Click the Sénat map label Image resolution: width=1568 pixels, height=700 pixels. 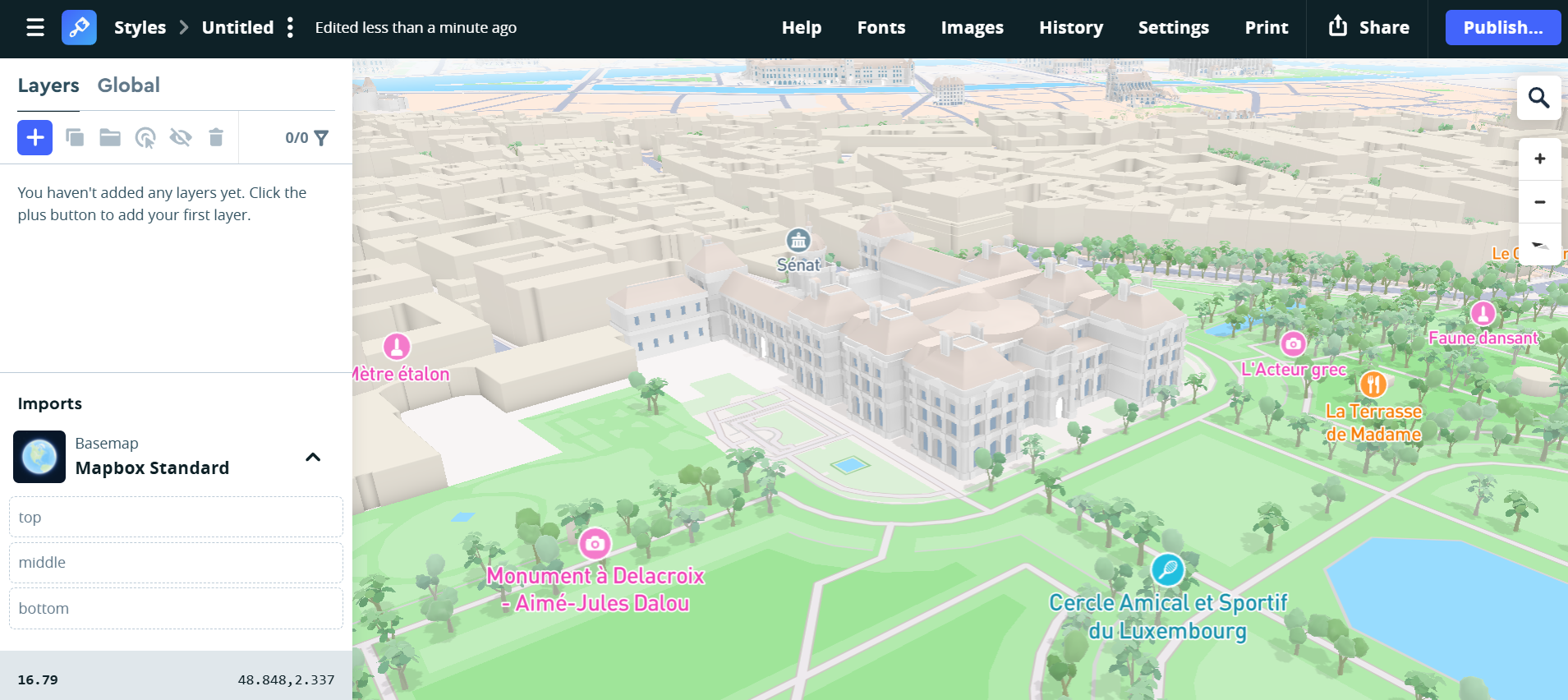[x=798, y=265]
